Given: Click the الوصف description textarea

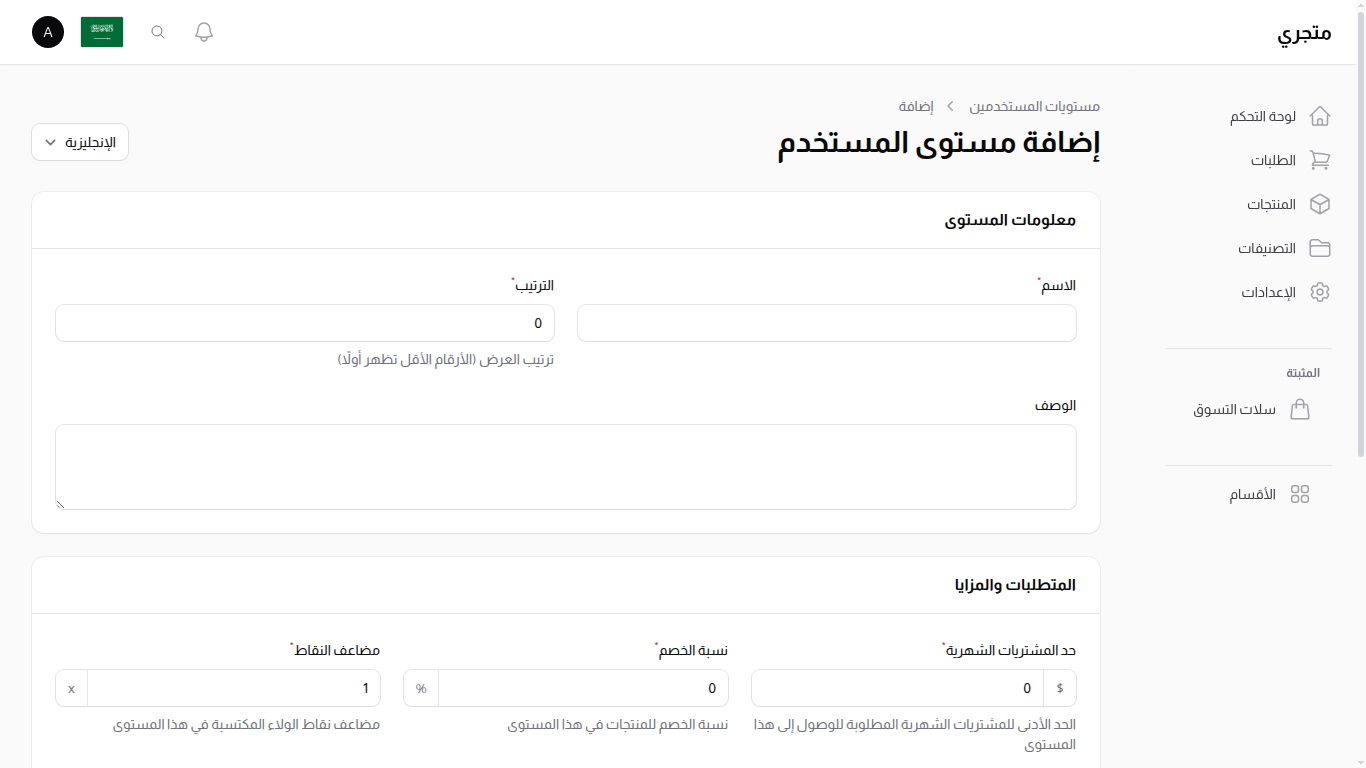Looking at the screenshot, I should coord(566,466).
